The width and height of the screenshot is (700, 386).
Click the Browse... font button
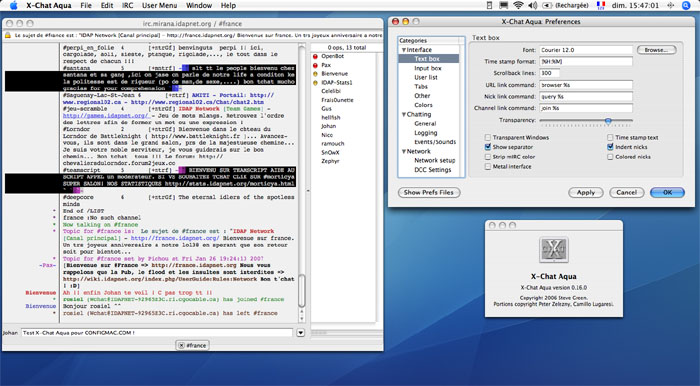click(x=656, y=50)
